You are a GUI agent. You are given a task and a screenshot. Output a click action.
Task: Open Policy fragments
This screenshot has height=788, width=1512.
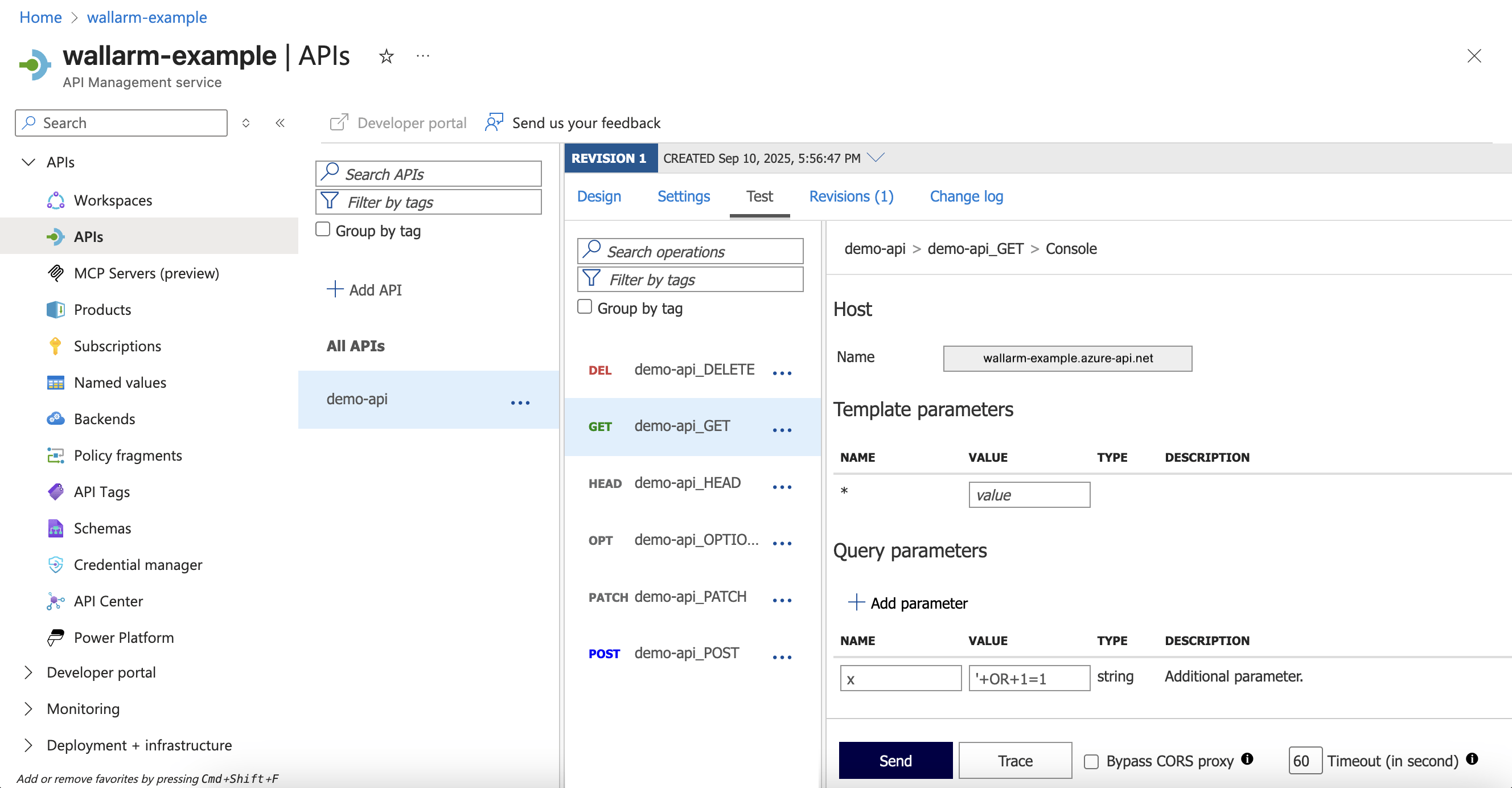(128, 455)
